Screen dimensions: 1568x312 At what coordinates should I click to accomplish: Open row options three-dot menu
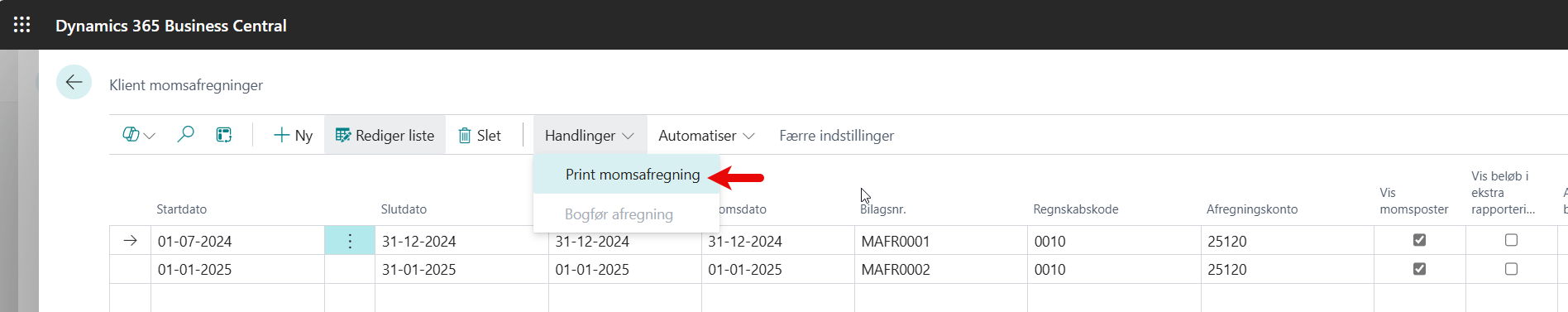click(350, 241)
